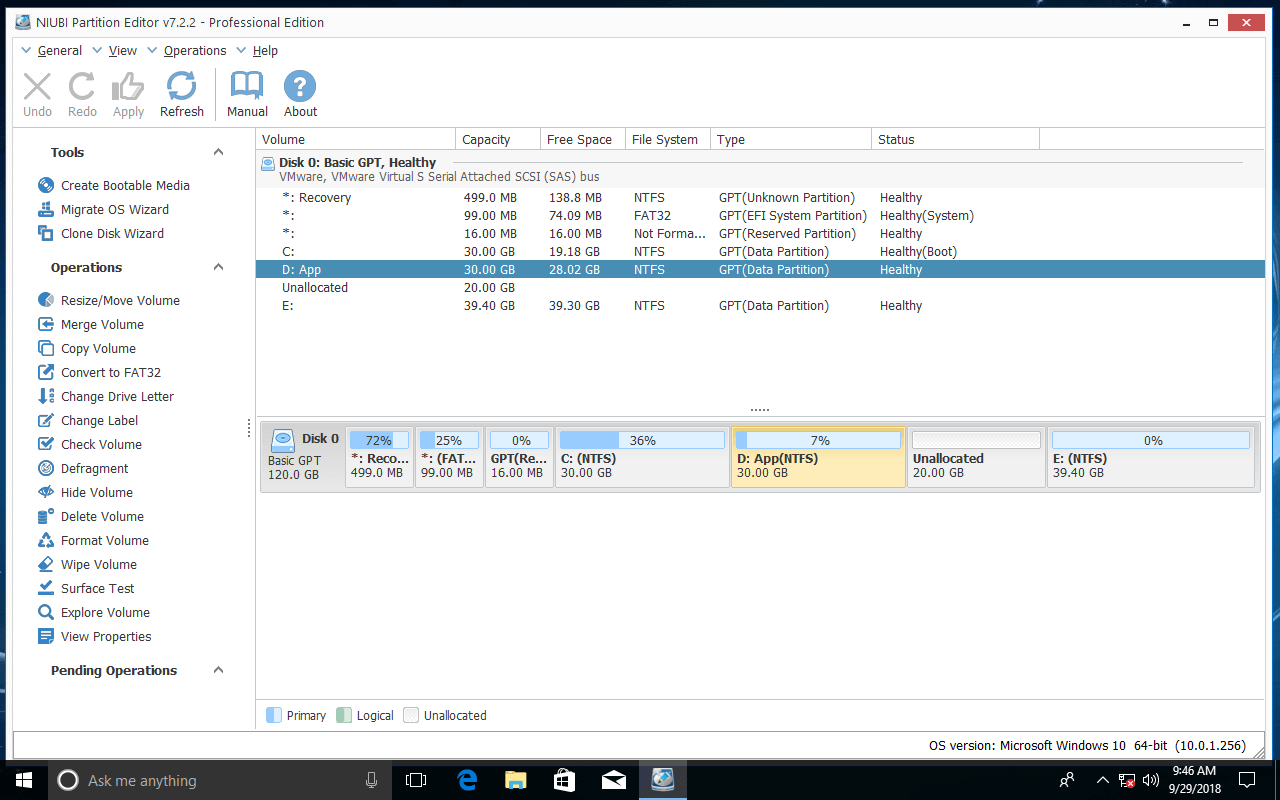Screen dimensions: 1280x800
Task: Select C: (NTFS) block in disk map
Action: click(x=642, y=457)
